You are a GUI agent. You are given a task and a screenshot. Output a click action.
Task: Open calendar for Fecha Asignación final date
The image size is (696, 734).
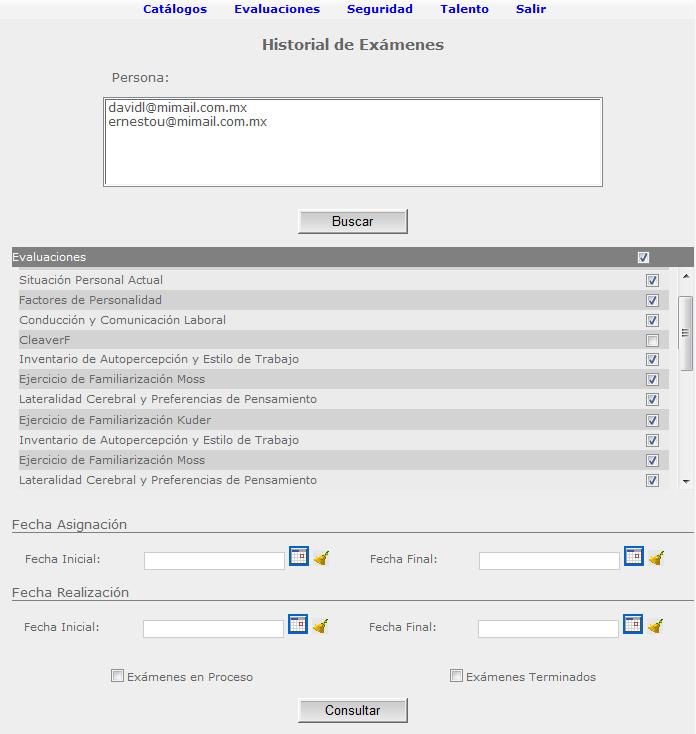(634, 556)
